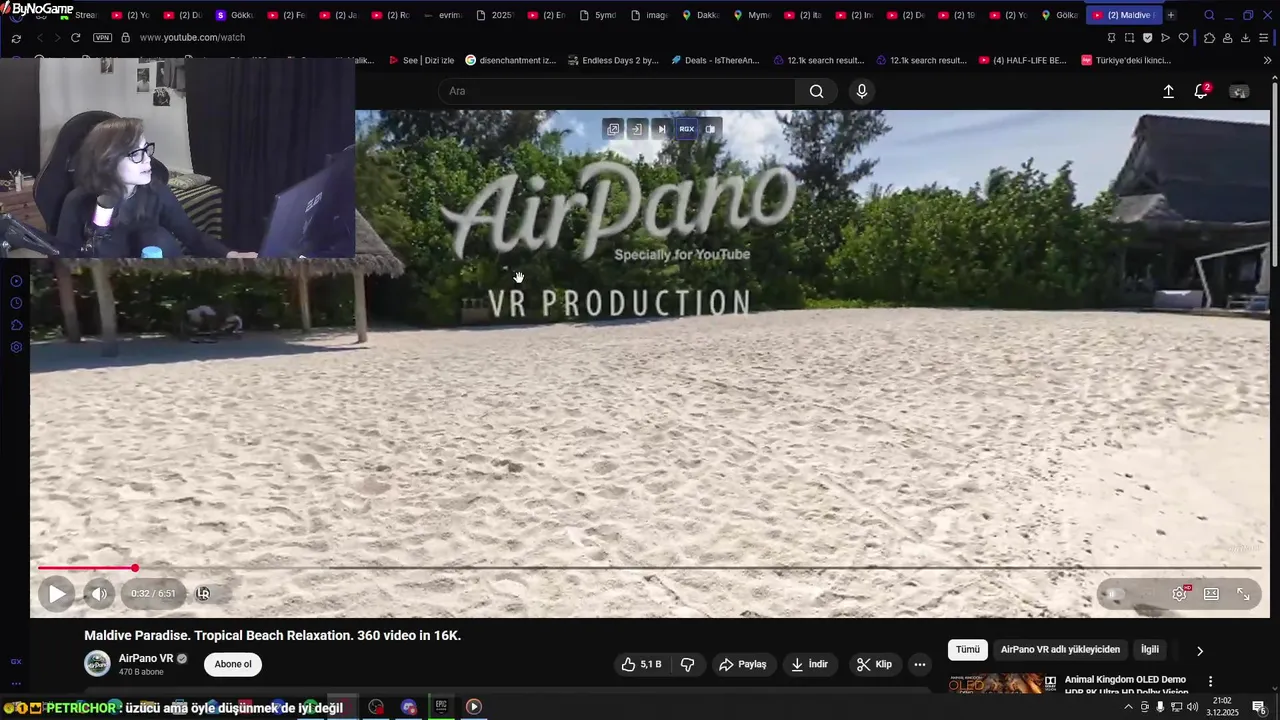Mute the video volume speaker icon

98,594
